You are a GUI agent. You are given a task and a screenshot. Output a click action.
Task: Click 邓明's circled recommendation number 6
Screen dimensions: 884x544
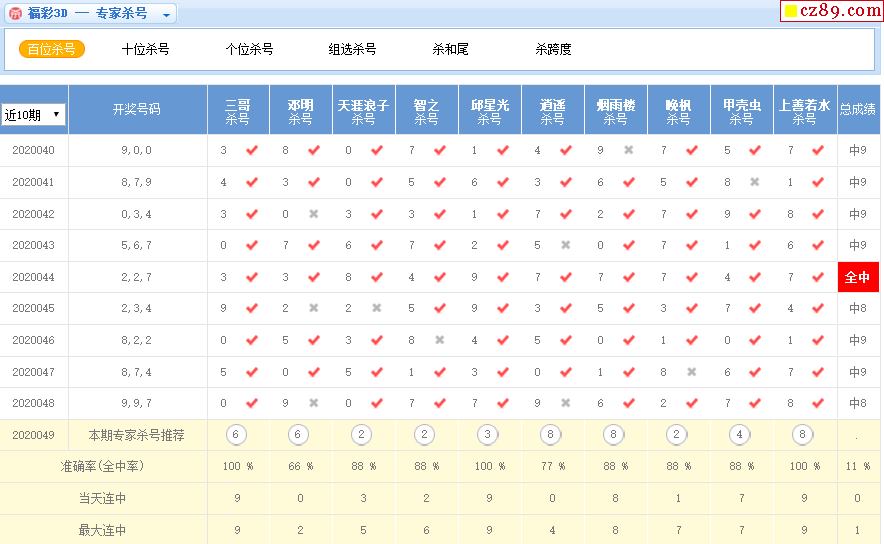tap(298, 435)
